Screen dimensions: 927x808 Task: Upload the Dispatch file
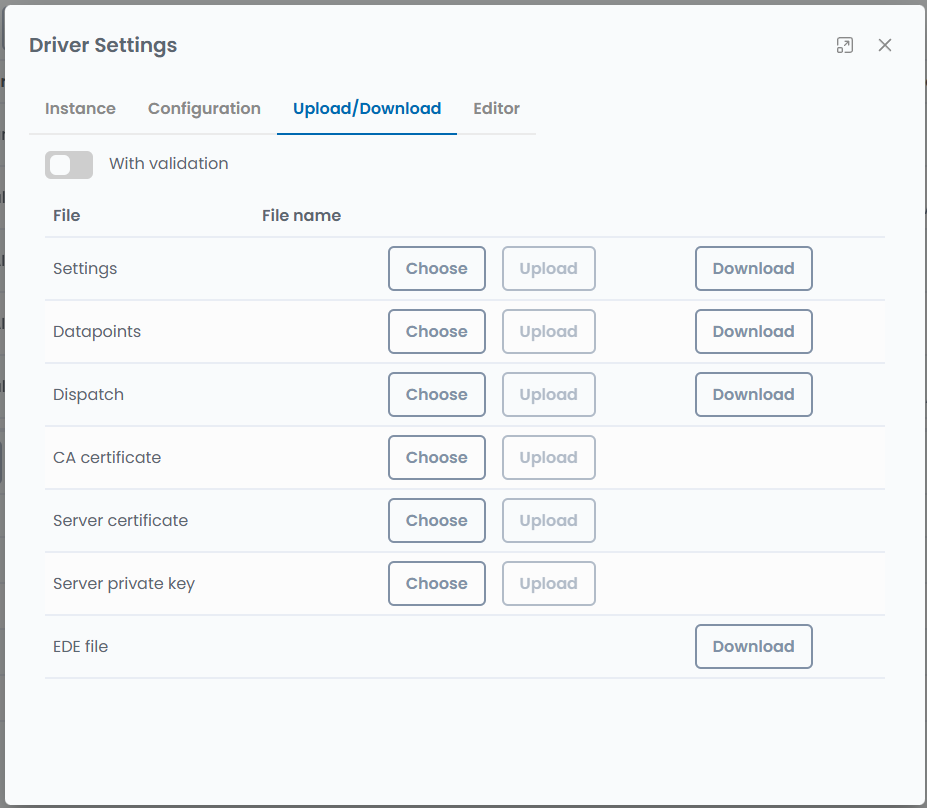point(549,394)
